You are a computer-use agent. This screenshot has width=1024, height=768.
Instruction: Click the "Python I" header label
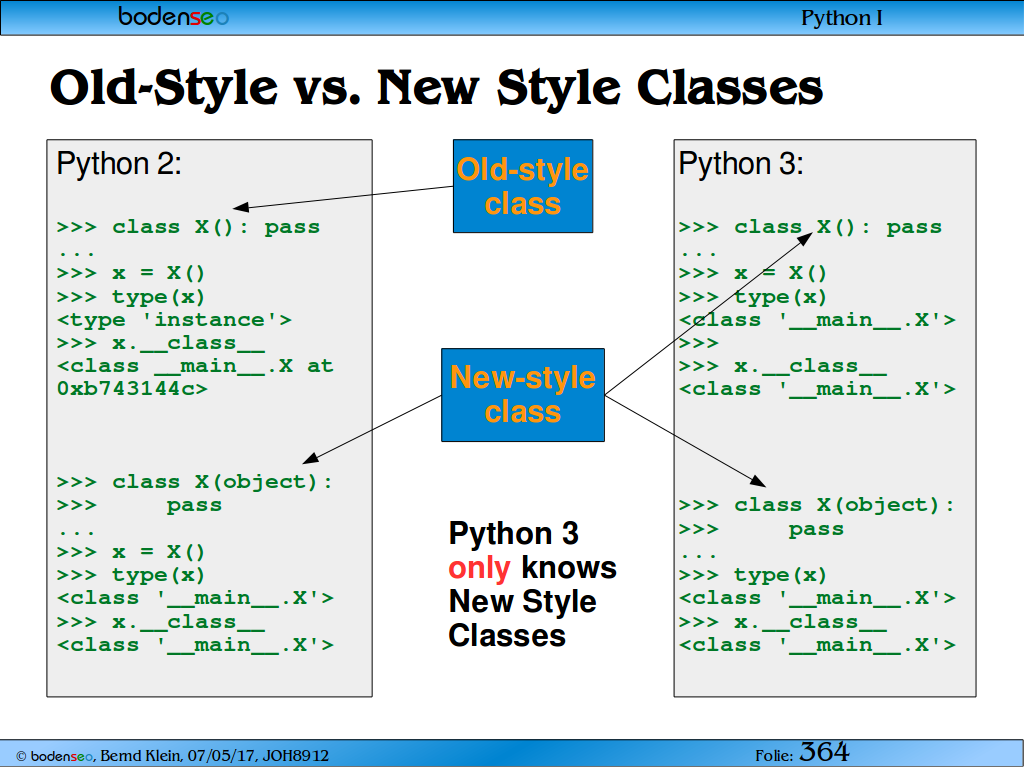click(x=841, y=18)
